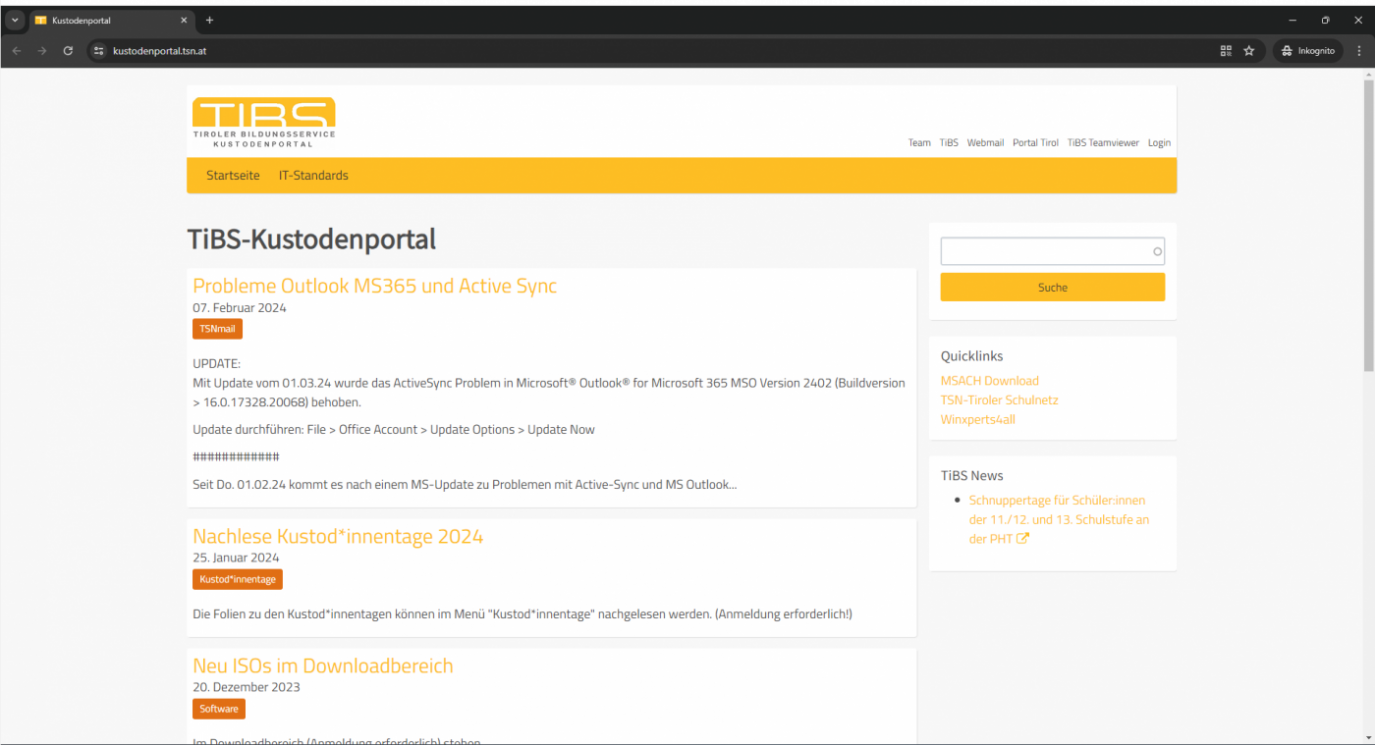
Task: Open the tab search dropdown
Action: (x=14, y=19)
